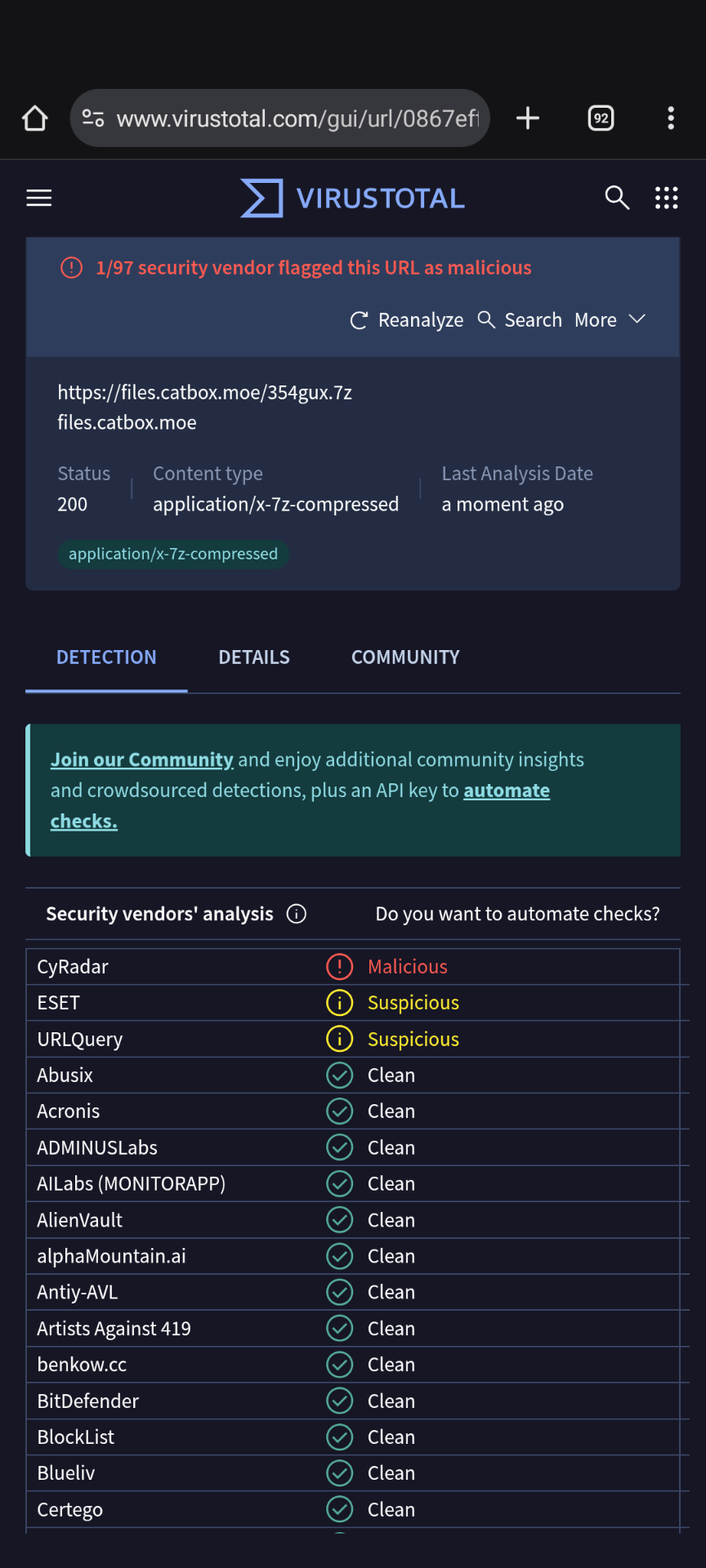706x1568 pixels.
Task: Click the Artists Against 419 vendor name
Action: coord(114,1329)
